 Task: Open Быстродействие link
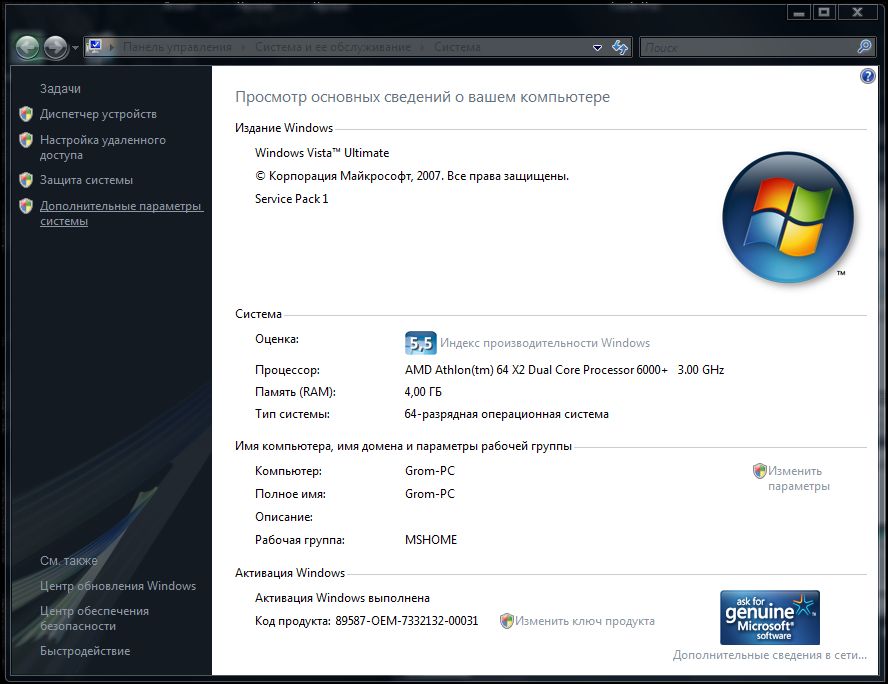point(85,651)
